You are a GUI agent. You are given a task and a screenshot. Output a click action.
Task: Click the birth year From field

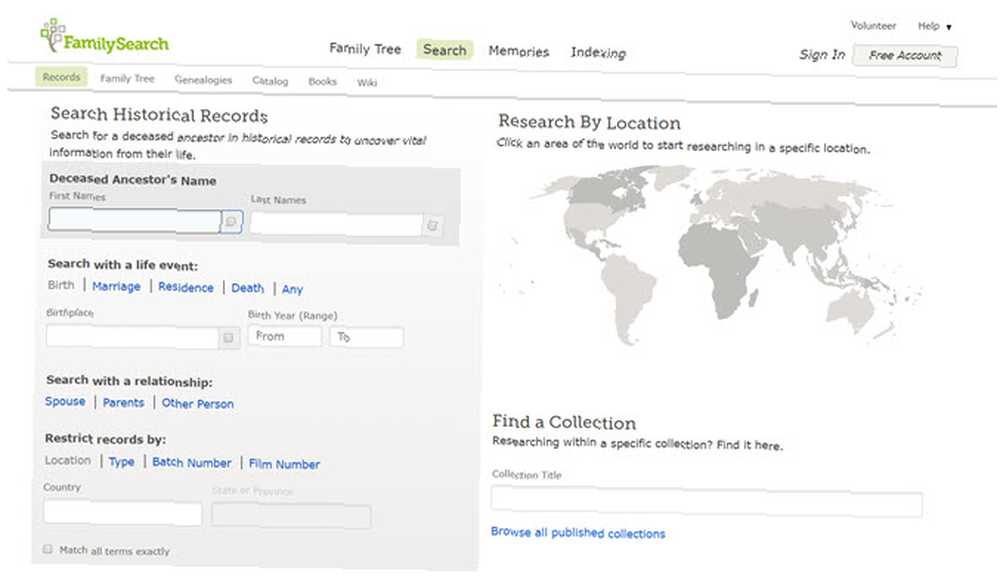click(284, 336)
